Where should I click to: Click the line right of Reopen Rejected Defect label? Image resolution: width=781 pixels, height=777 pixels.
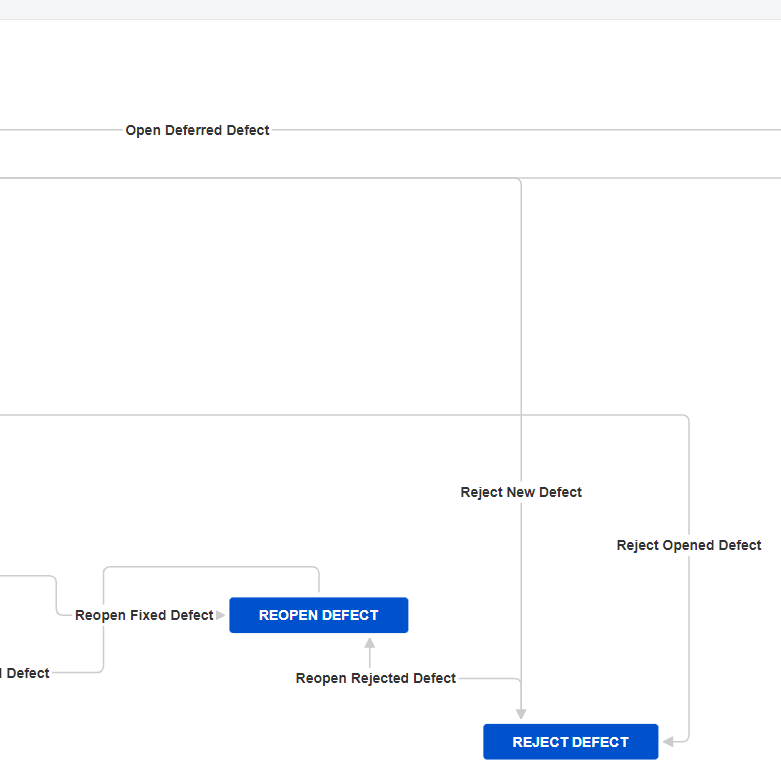(x=490, y=678)
